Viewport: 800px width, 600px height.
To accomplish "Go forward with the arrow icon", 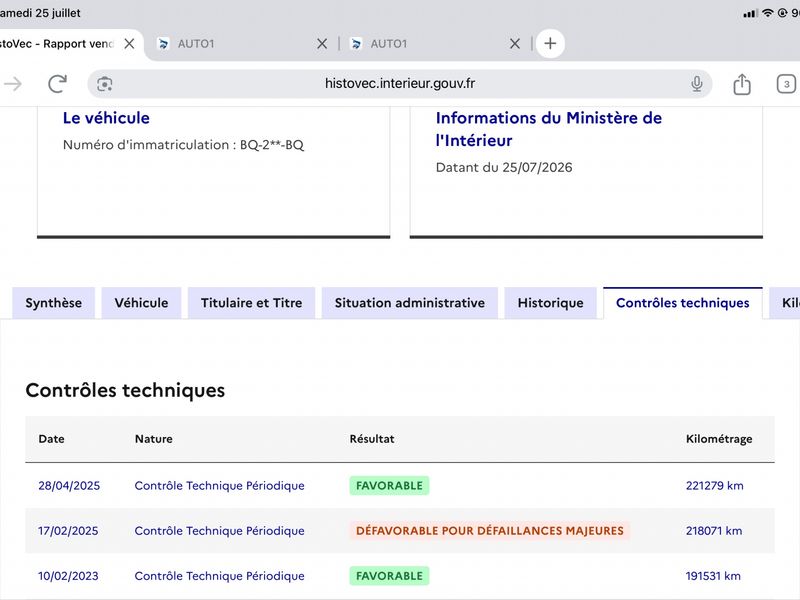I will click(13, 84).
